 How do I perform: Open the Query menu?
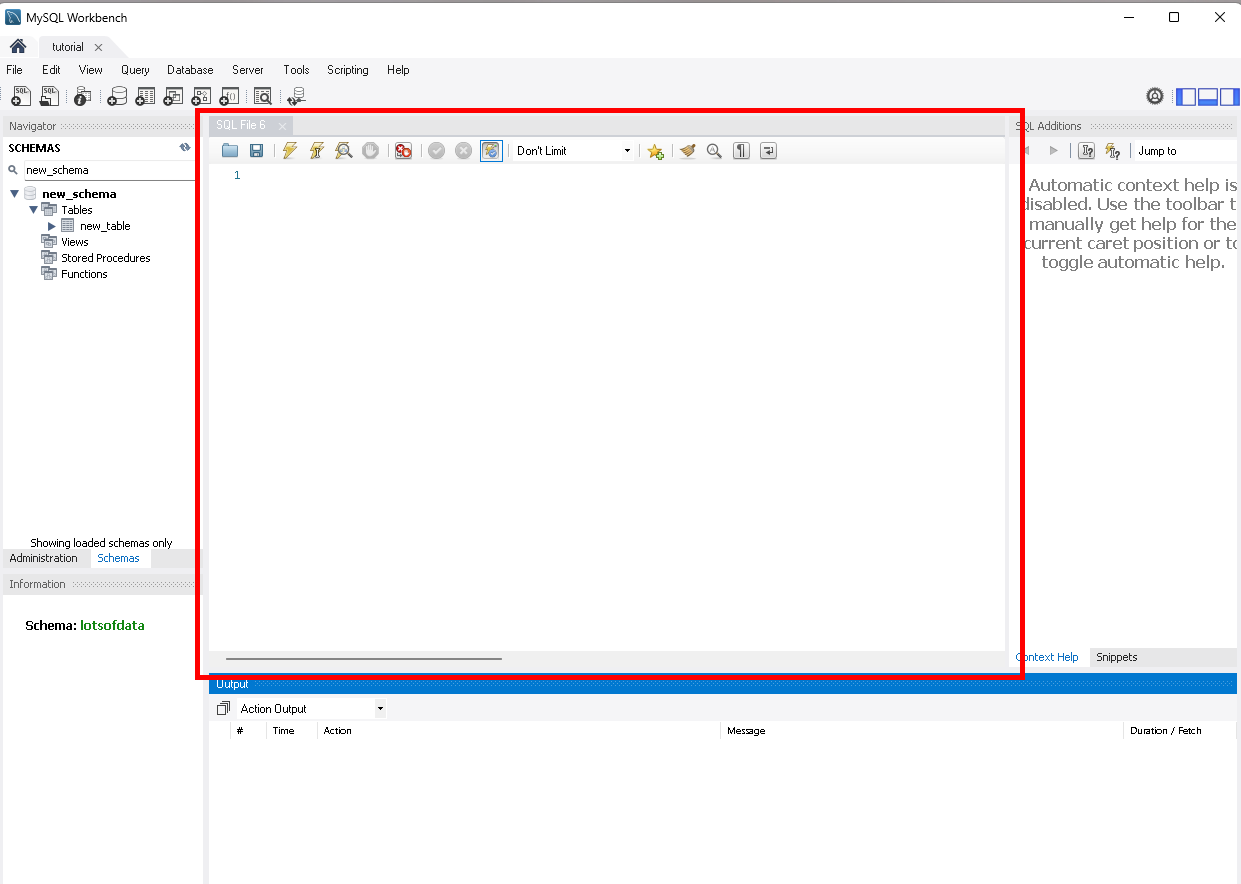(x=135, y=70)
